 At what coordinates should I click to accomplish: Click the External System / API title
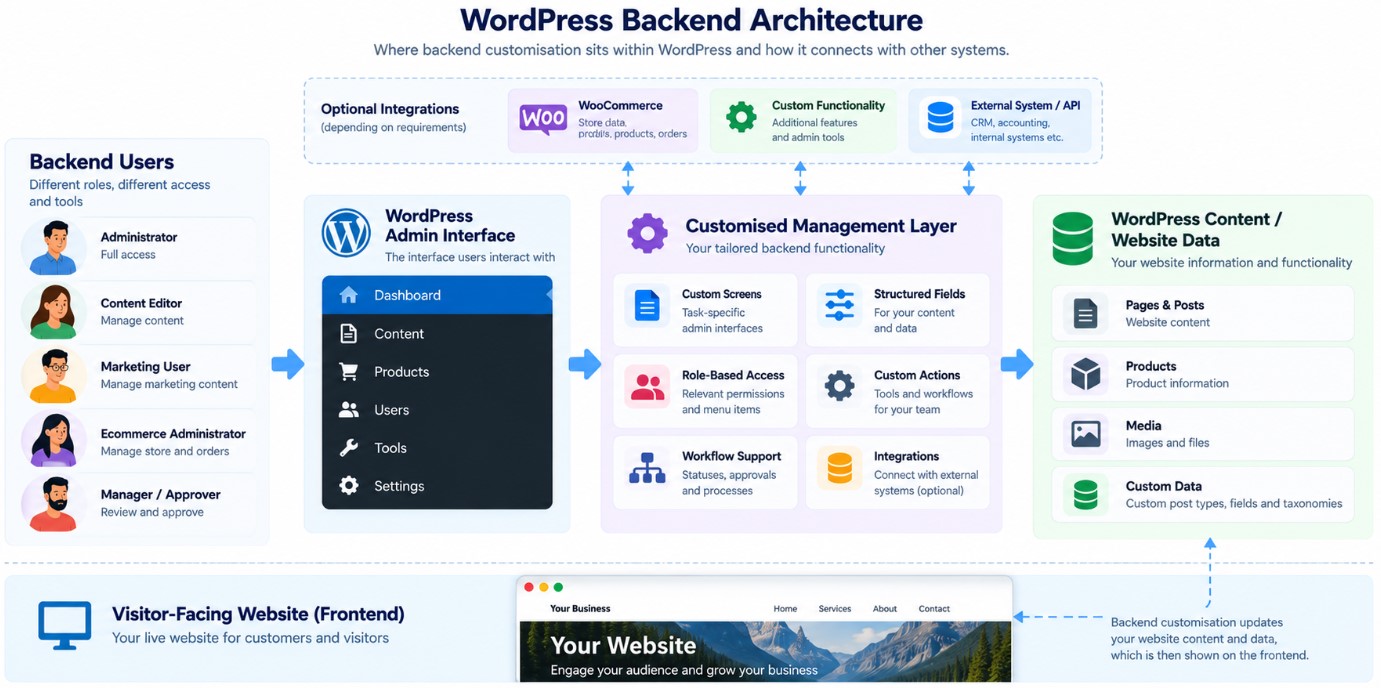click(1025, 105)
